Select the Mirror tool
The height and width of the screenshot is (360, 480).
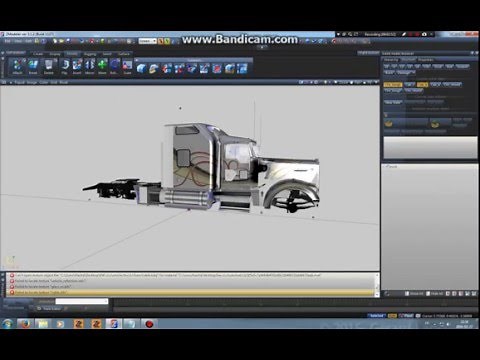point(89,66)
